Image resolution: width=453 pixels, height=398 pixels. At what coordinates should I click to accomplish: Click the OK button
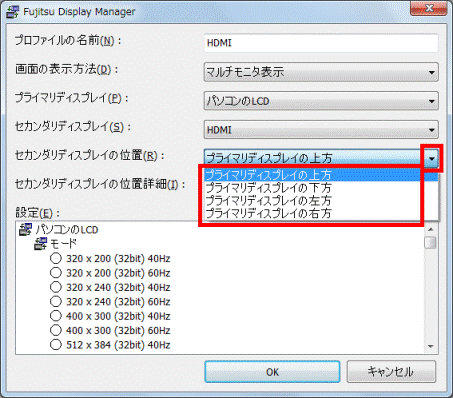(x=272, y=372)
